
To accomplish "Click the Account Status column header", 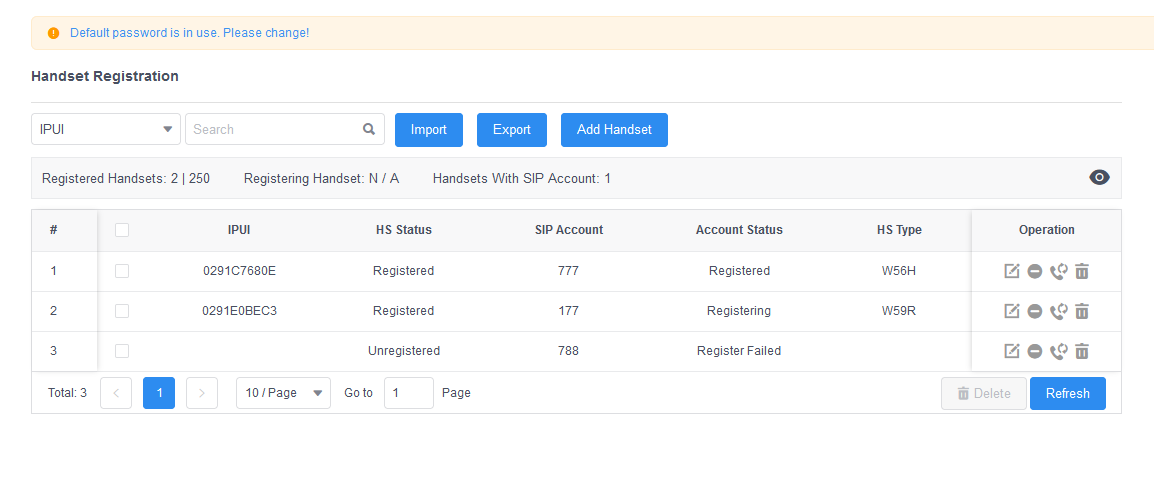I will click(739, 230).
